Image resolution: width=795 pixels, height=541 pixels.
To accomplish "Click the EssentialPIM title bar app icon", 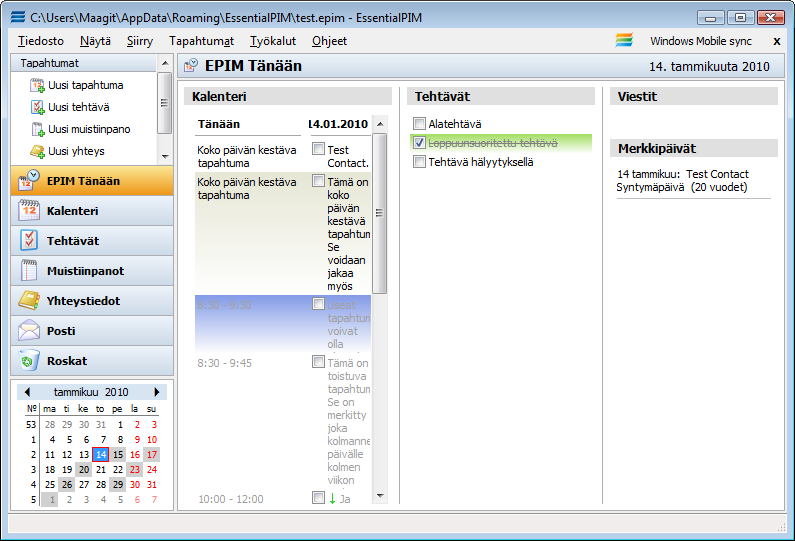I will (18, 17).
